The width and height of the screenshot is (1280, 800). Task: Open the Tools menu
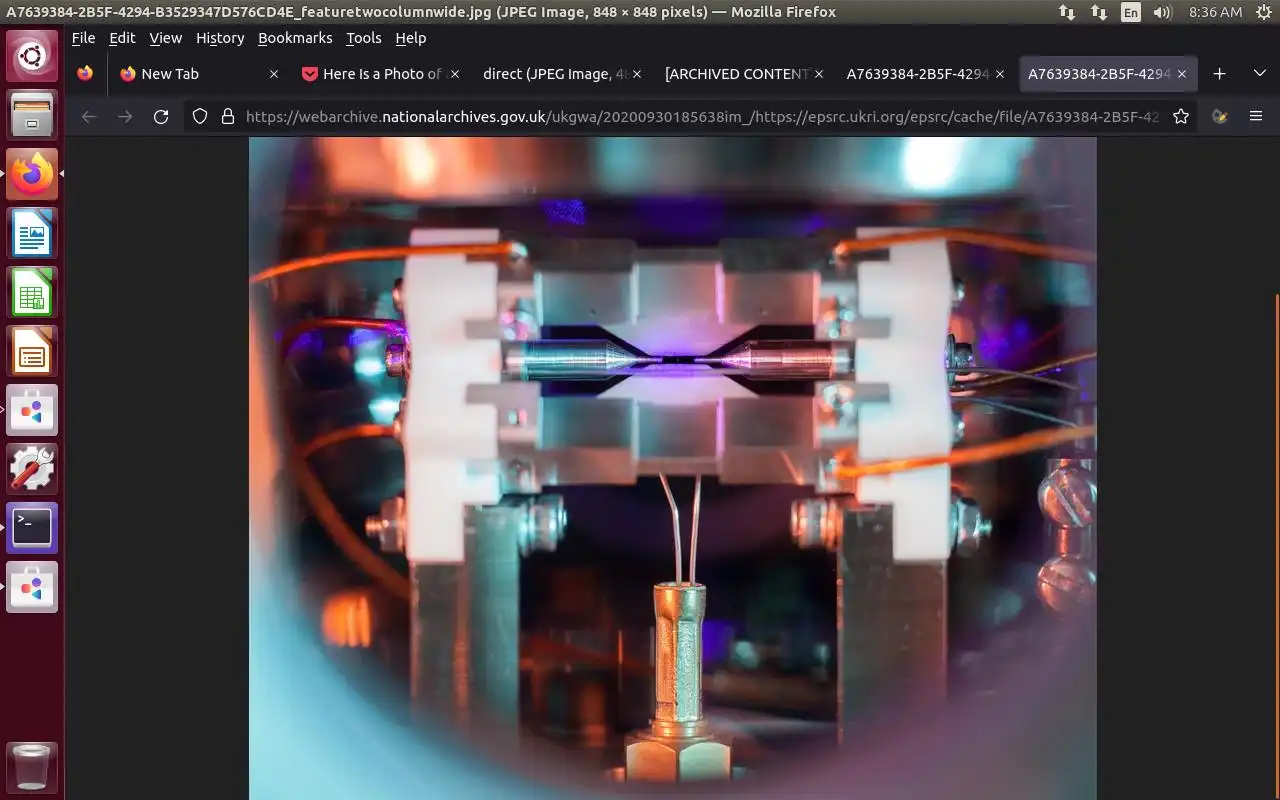[x=364, y=38]
